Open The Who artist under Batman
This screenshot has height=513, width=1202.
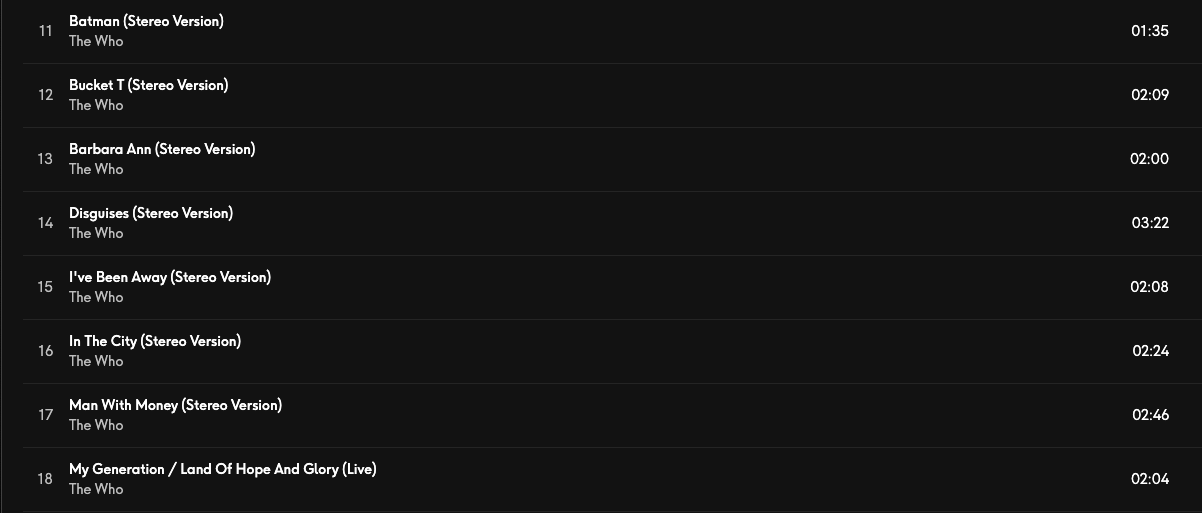[x=96, y=41]
